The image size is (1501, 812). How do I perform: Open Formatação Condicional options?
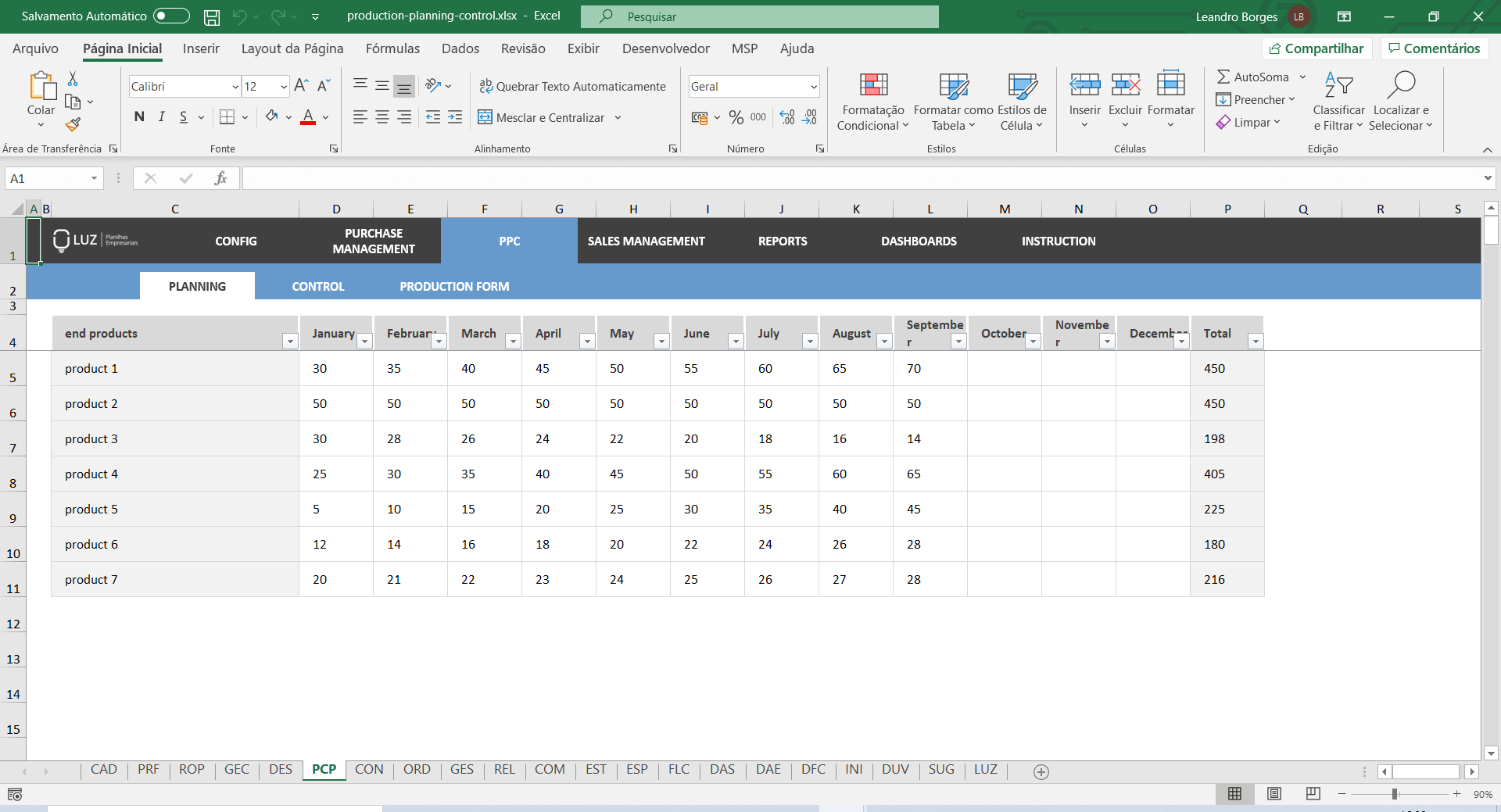872,100
